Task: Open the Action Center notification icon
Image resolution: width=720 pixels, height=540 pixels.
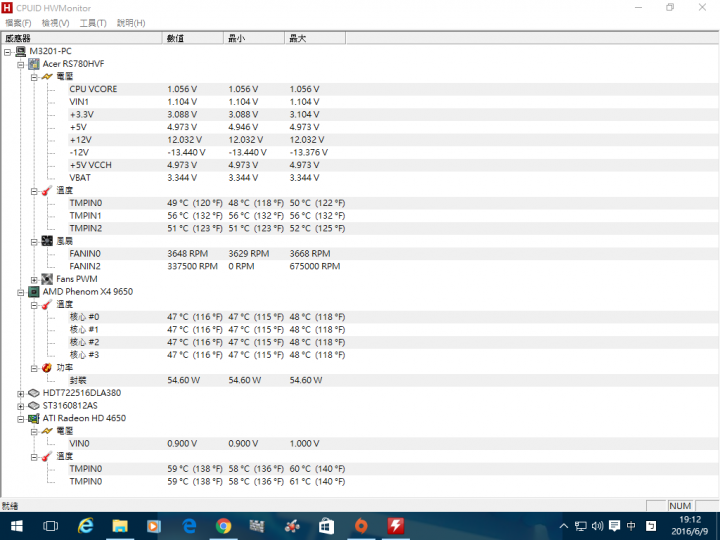Action: 614,526
